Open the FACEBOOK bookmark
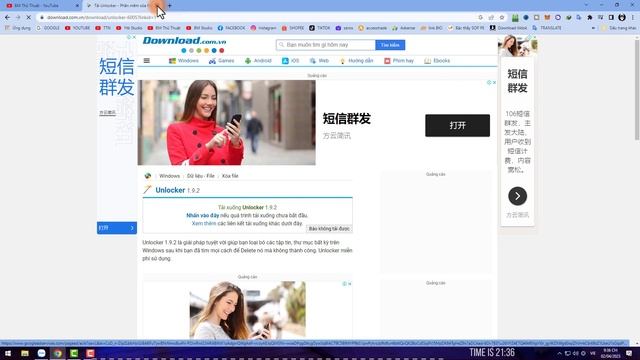Screen dimensions: 640x360 point(231,28)
